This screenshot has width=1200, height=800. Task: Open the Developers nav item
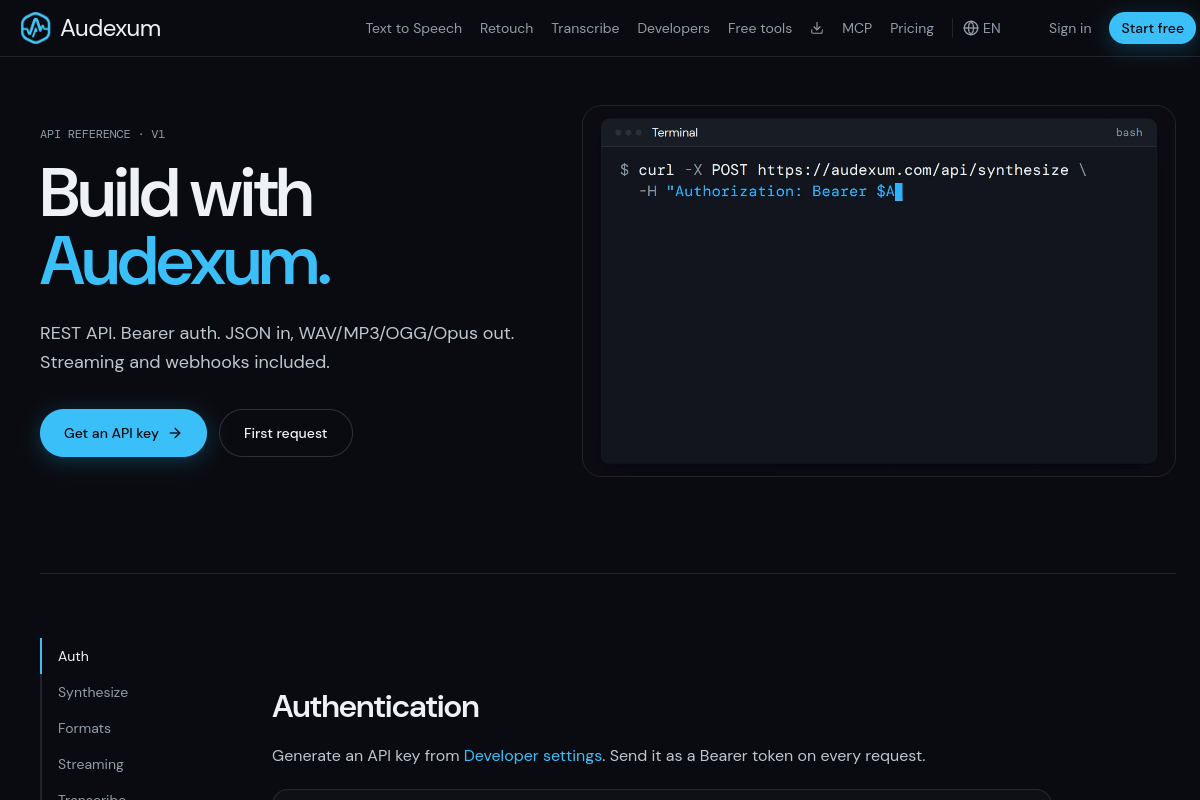click(674, 28)
